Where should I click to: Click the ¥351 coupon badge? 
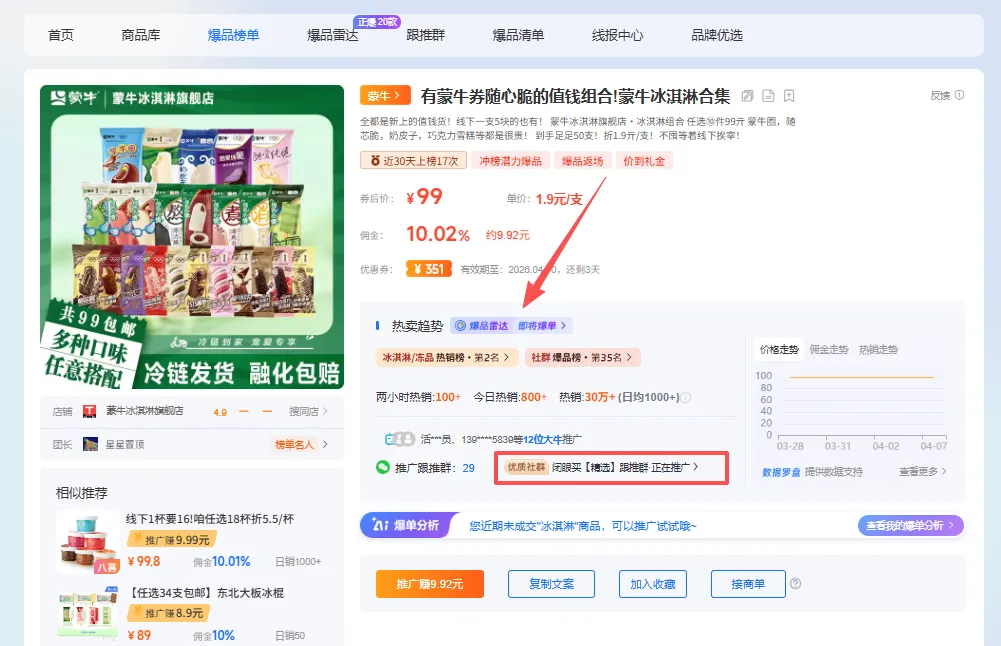pyautogui.click(x=429, y=269)
